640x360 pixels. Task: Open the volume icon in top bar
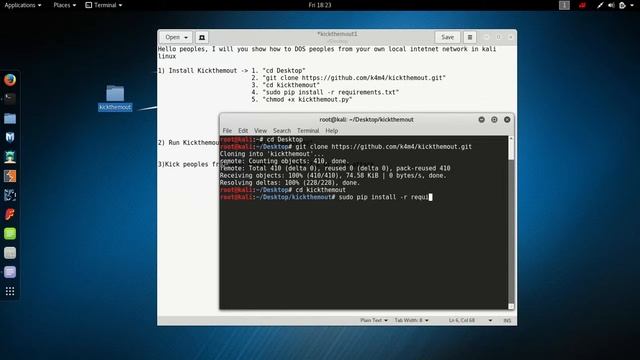[611, 5]
